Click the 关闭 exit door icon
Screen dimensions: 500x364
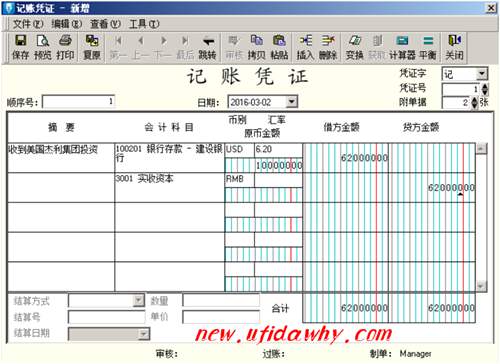[x=454, y=41]
